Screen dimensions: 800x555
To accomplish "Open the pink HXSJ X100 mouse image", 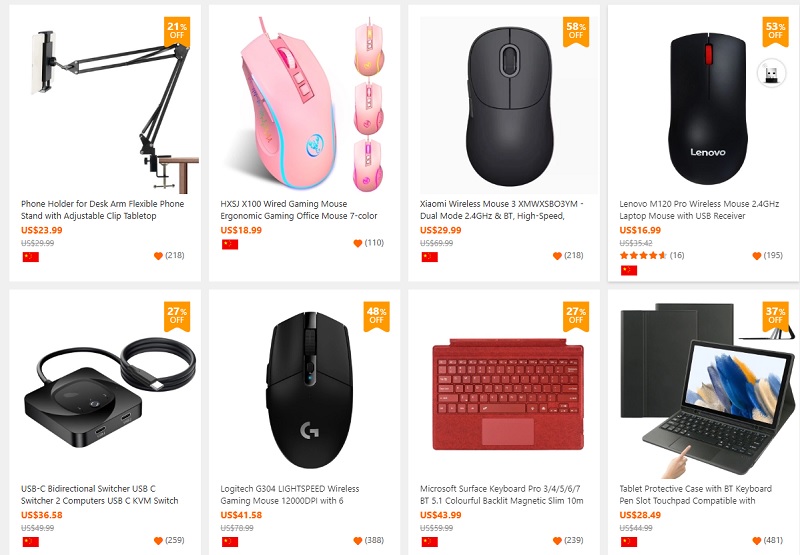I will [304, 105].
